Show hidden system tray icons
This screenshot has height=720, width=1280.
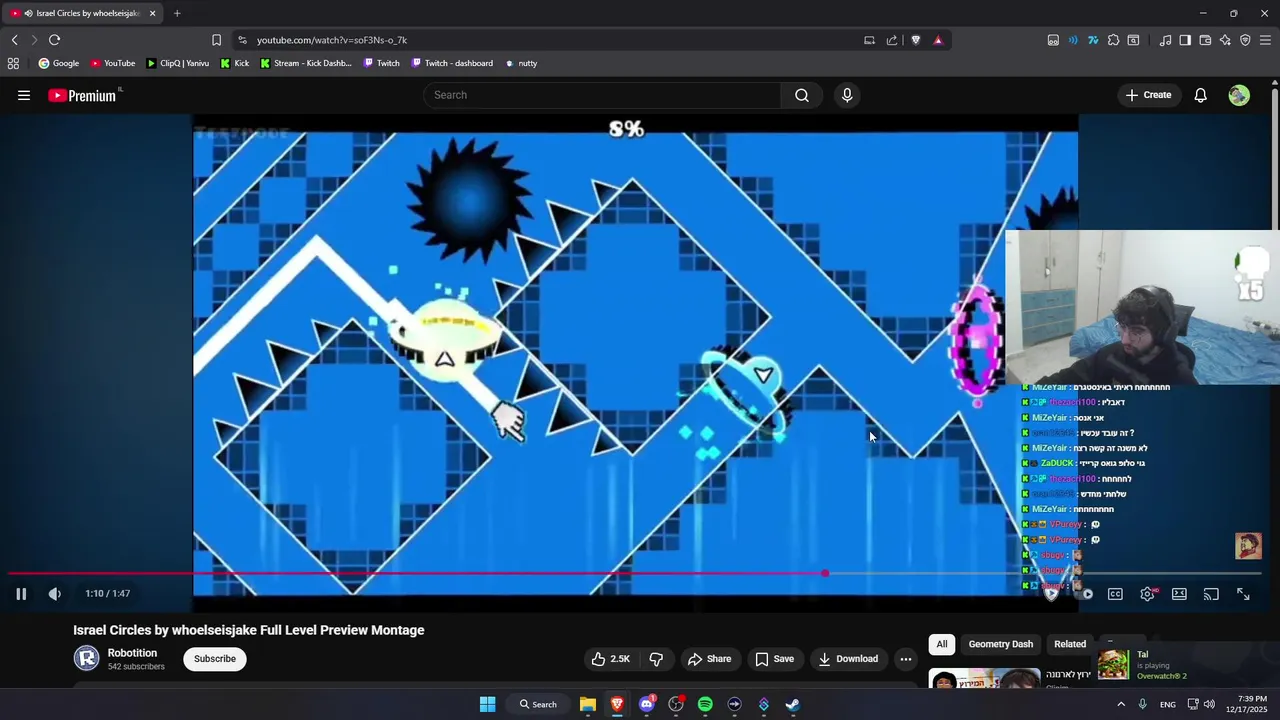[x=1121, y=704]
